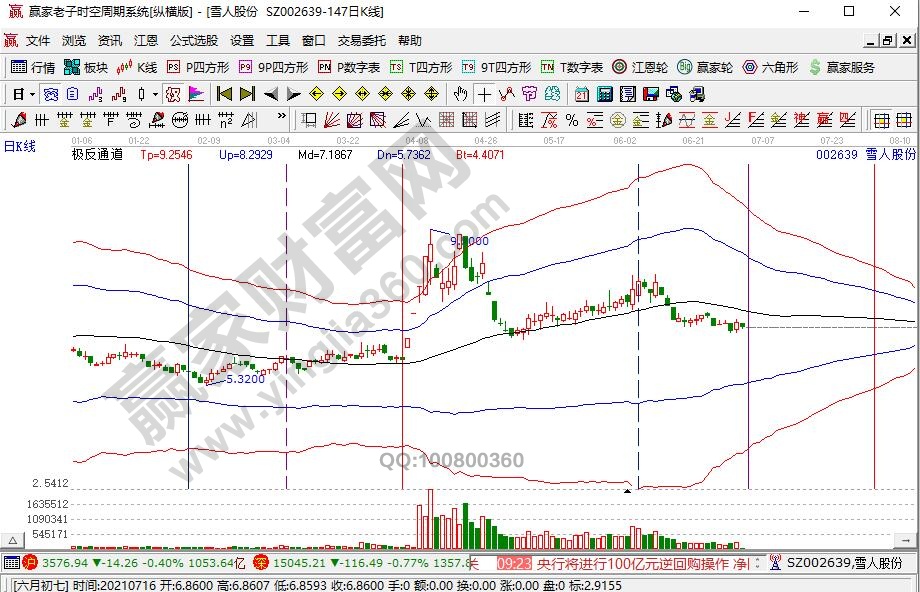920x592 pixels.
Task: Open the 公式选股 menu
Action: [x=193, y=41]
